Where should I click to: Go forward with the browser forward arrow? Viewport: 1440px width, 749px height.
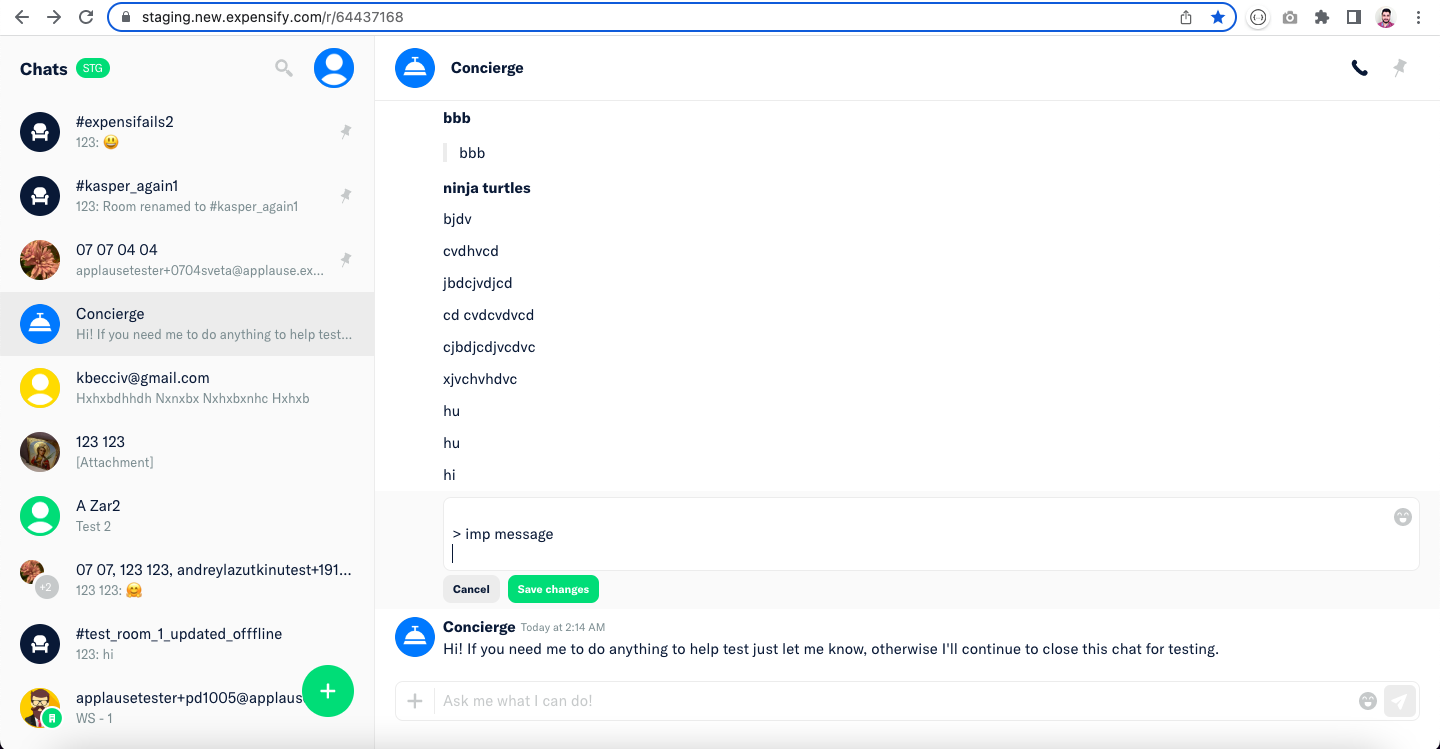[54, 17]
